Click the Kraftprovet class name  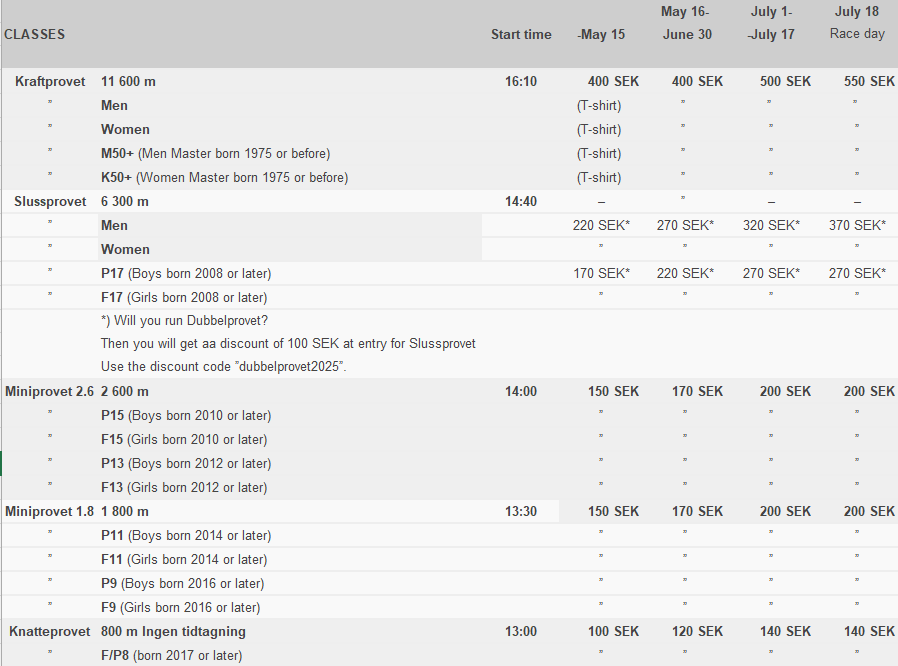50,81
